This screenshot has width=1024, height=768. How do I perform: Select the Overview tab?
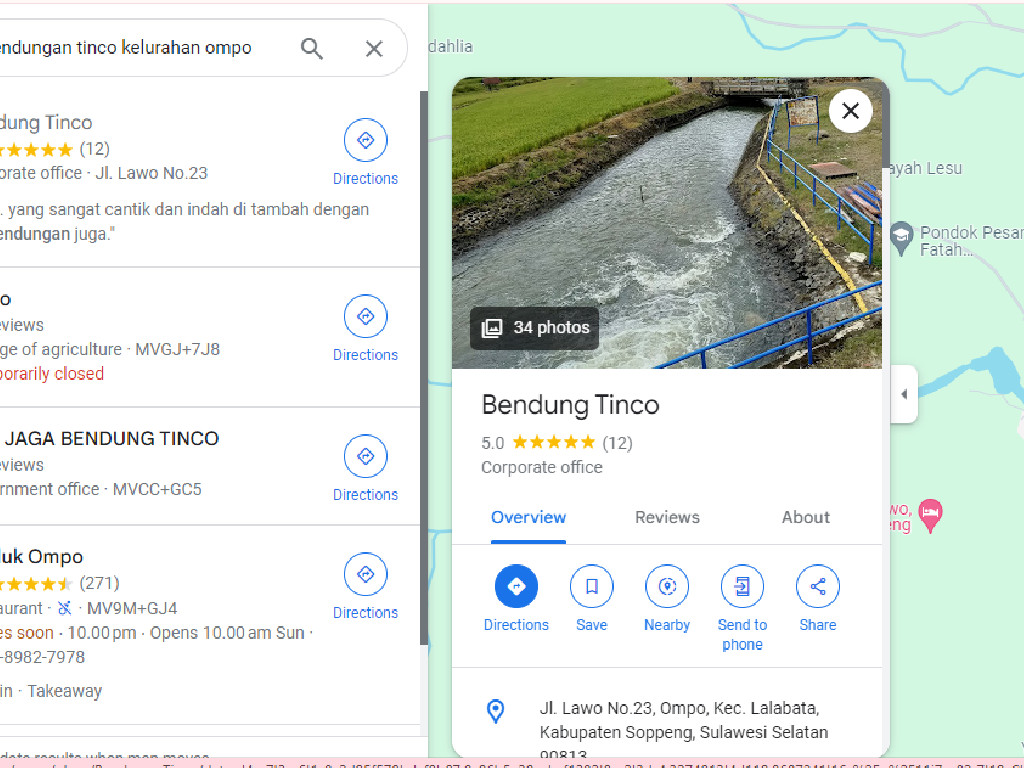point(528,517)
